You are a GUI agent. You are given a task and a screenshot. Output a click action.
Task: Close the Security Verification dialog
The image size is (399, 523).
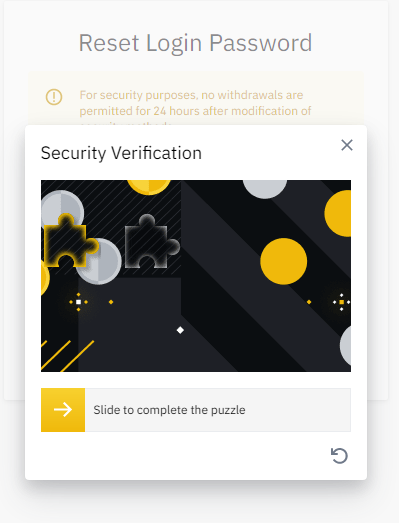(347, 145)
